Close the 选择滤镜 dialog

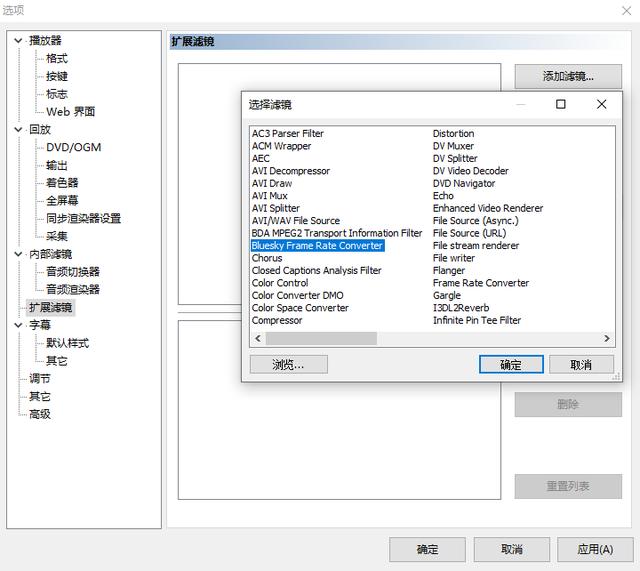[601, 104]
